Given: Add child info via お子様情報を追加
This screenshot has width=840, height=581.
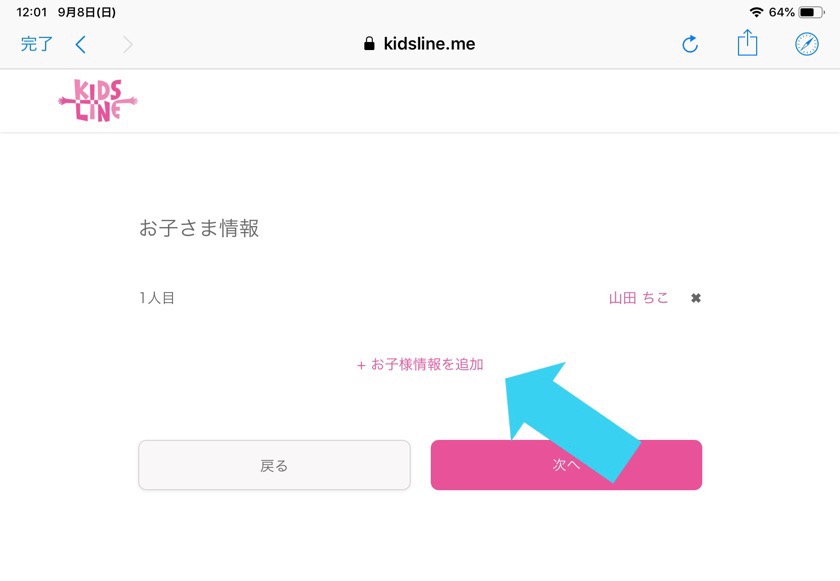Looking at the screenshot, I should coord(420,365).
